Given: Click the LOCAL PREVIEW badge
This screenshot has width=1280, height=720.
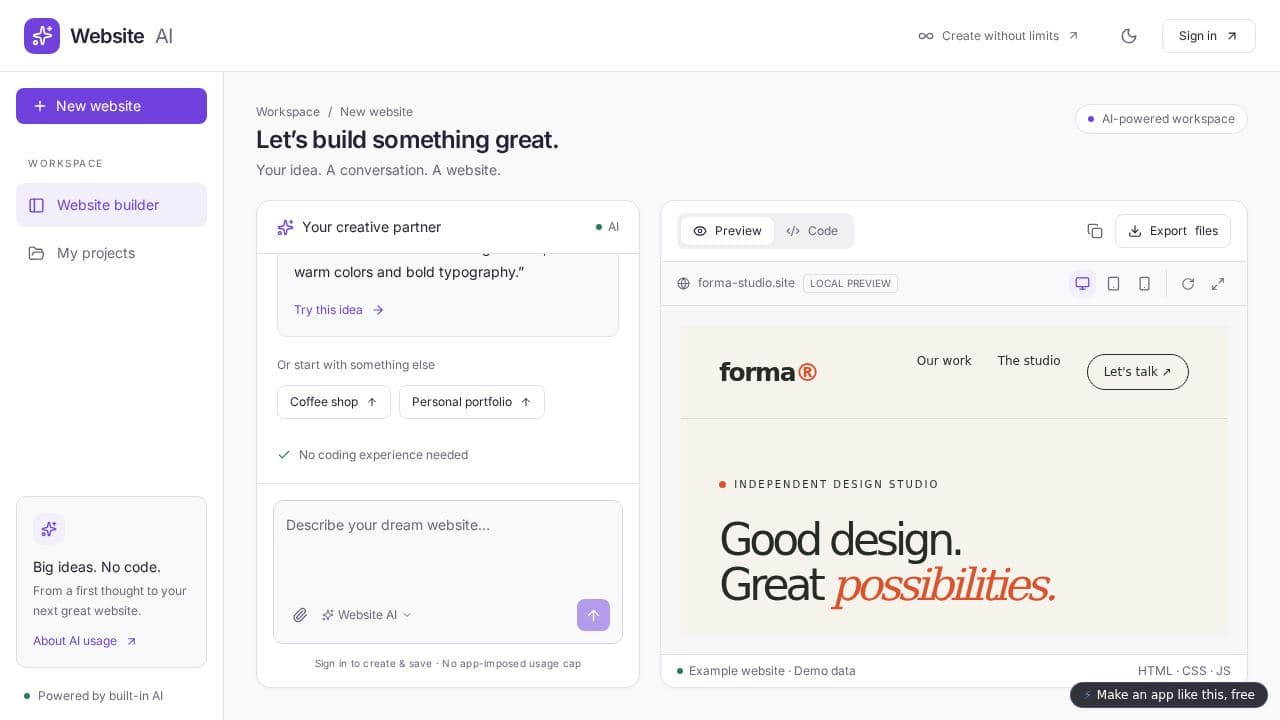Looking at the screenshot, I should [850, 284].
